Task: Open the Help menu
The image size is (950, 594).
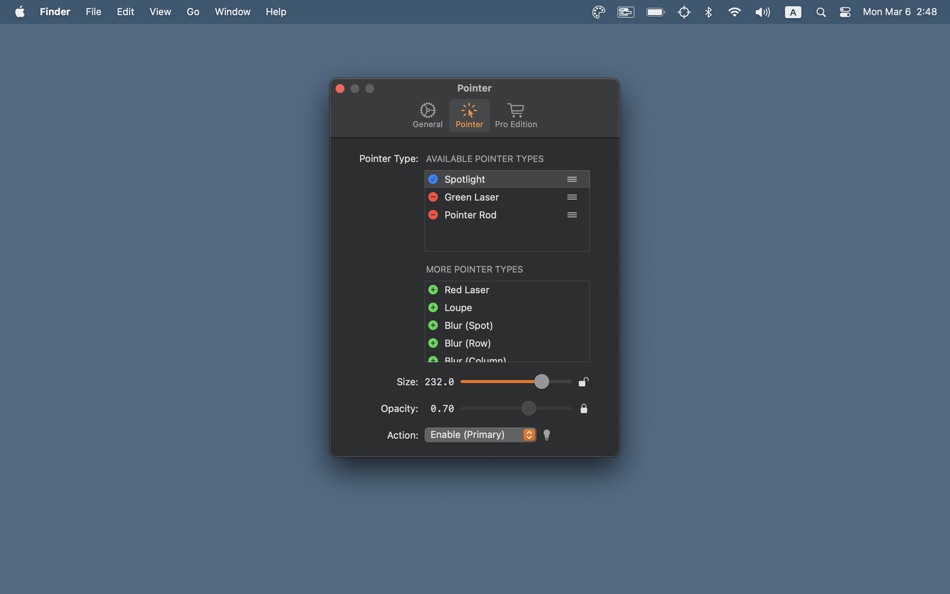Action: 276,12
